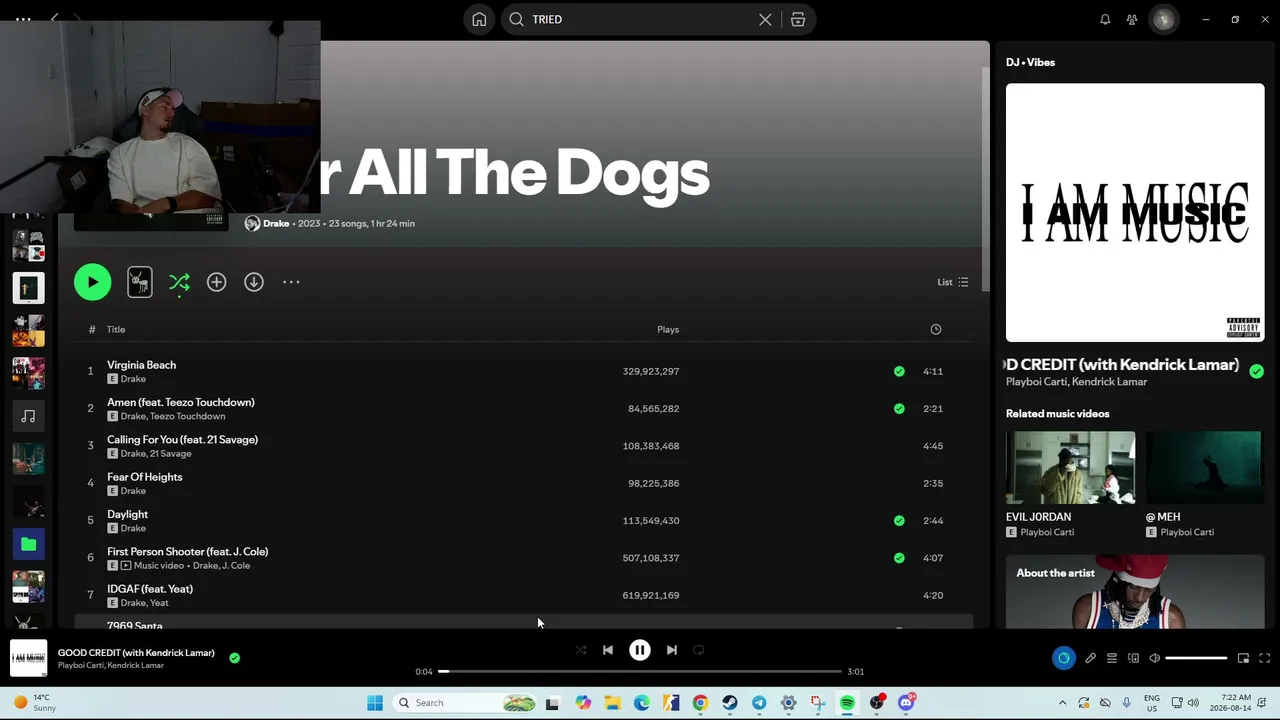The width and height of the screenshot is (1280, 720).
Task: Open the Drake artist link under title
Action: tap(276, 223)
